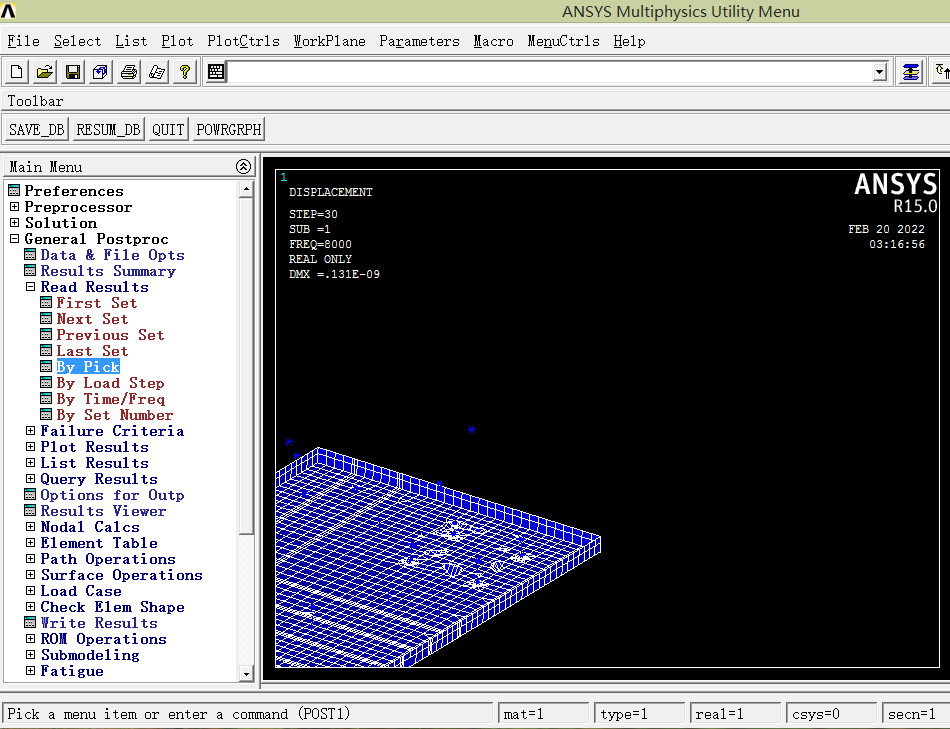Collapse the Read Results branch
Screen dimensions: 950x729
30,287
